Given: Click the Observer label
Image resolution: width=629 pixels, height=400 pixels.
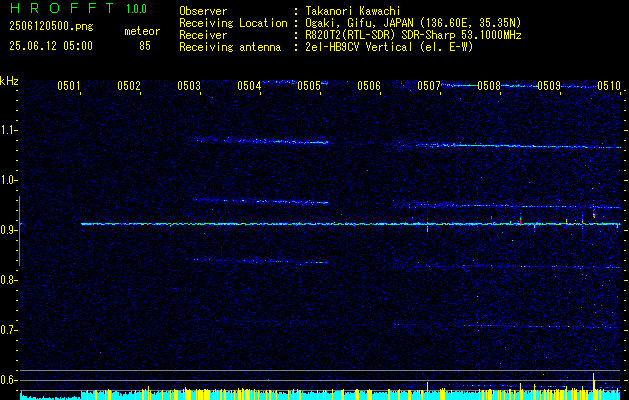Looking at the screenshot, I should tap(203, 11).
